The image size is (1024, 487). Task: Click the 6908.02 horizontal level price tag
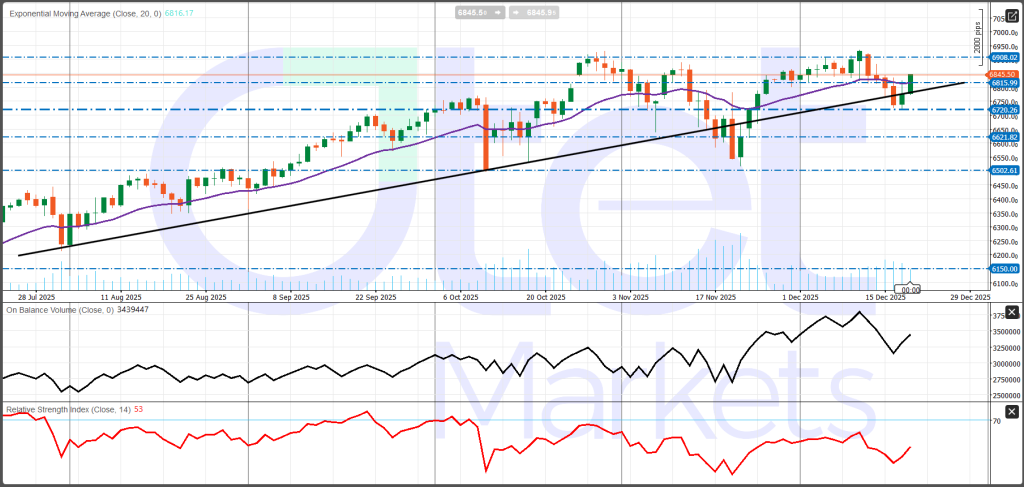pos(1003,57)
